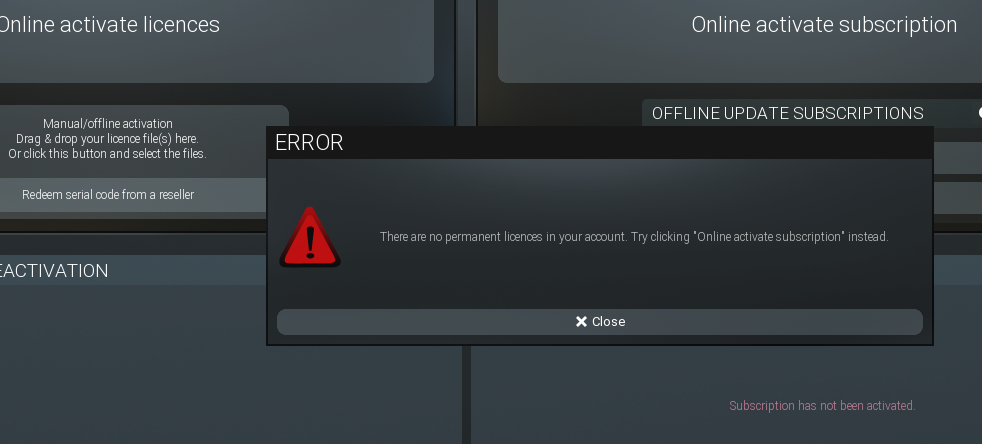Click the 'Subscription has not been activated' status text

(822, 406)
